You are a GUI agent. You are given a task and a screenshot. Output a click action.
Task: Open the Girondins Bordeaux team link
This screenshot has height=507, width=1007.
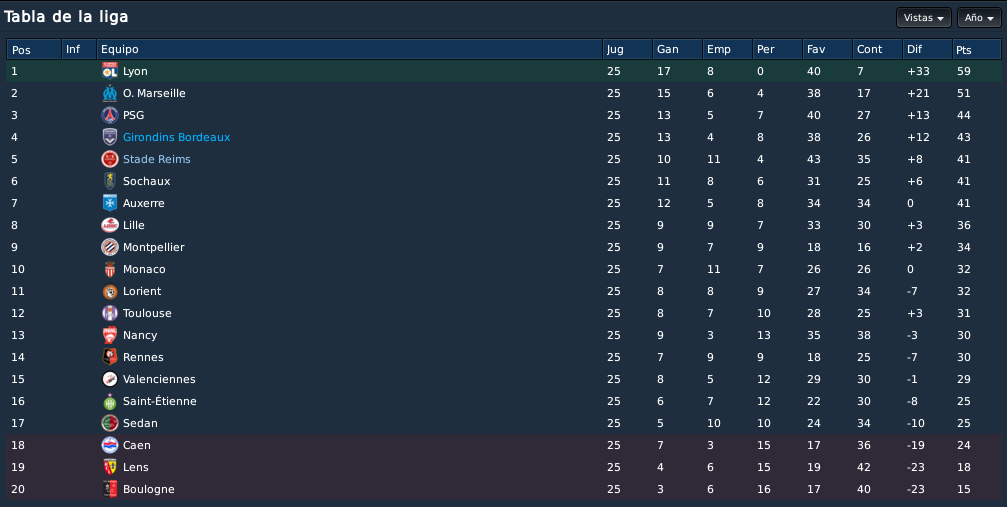pyautogui.click(x=177, y=137)
